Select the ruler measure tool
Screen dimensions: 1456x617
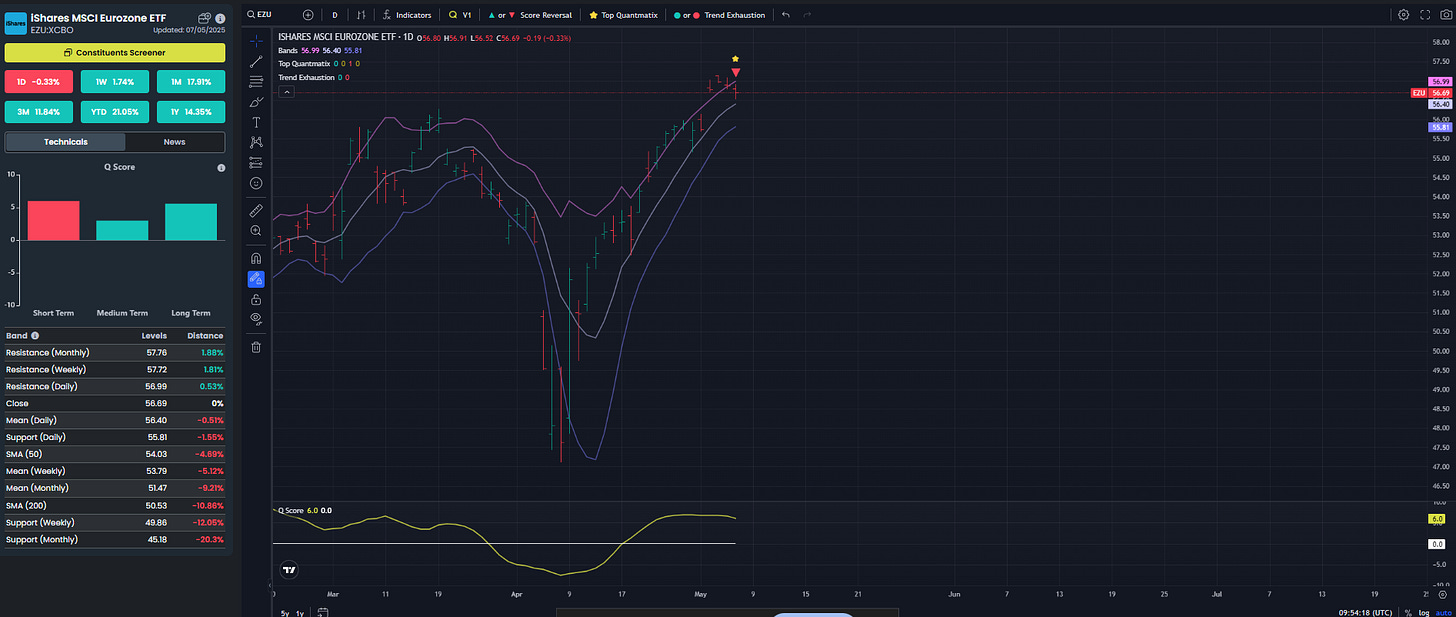click(257, 210)
